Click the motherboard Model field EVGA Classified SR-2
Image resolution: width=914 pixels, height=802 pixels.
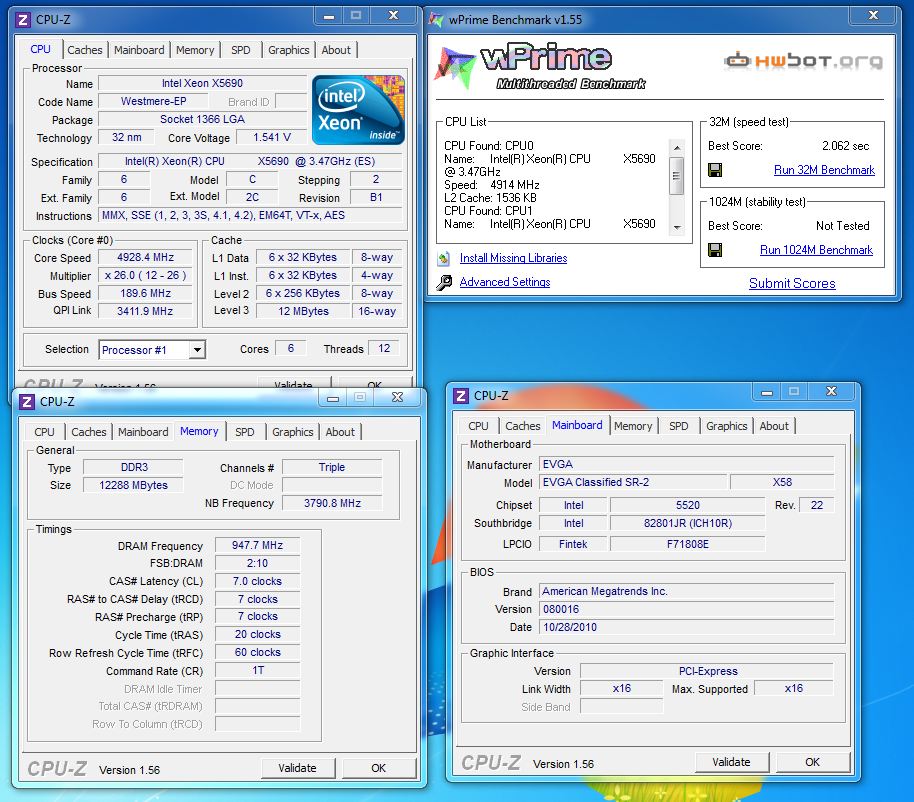pos(634,482)
